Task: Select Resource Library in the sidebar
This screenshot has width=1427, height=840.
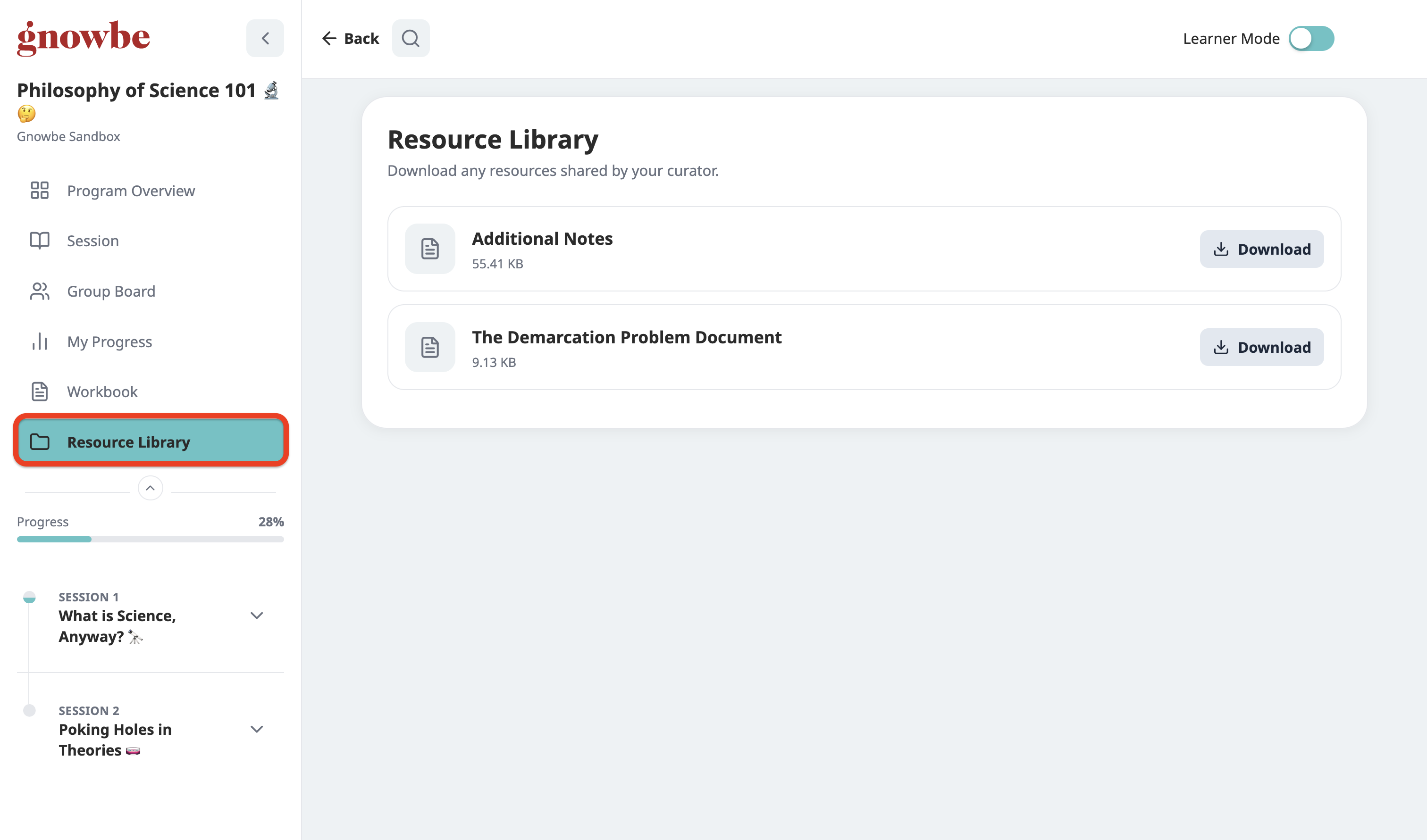Action: coord(151,441)
